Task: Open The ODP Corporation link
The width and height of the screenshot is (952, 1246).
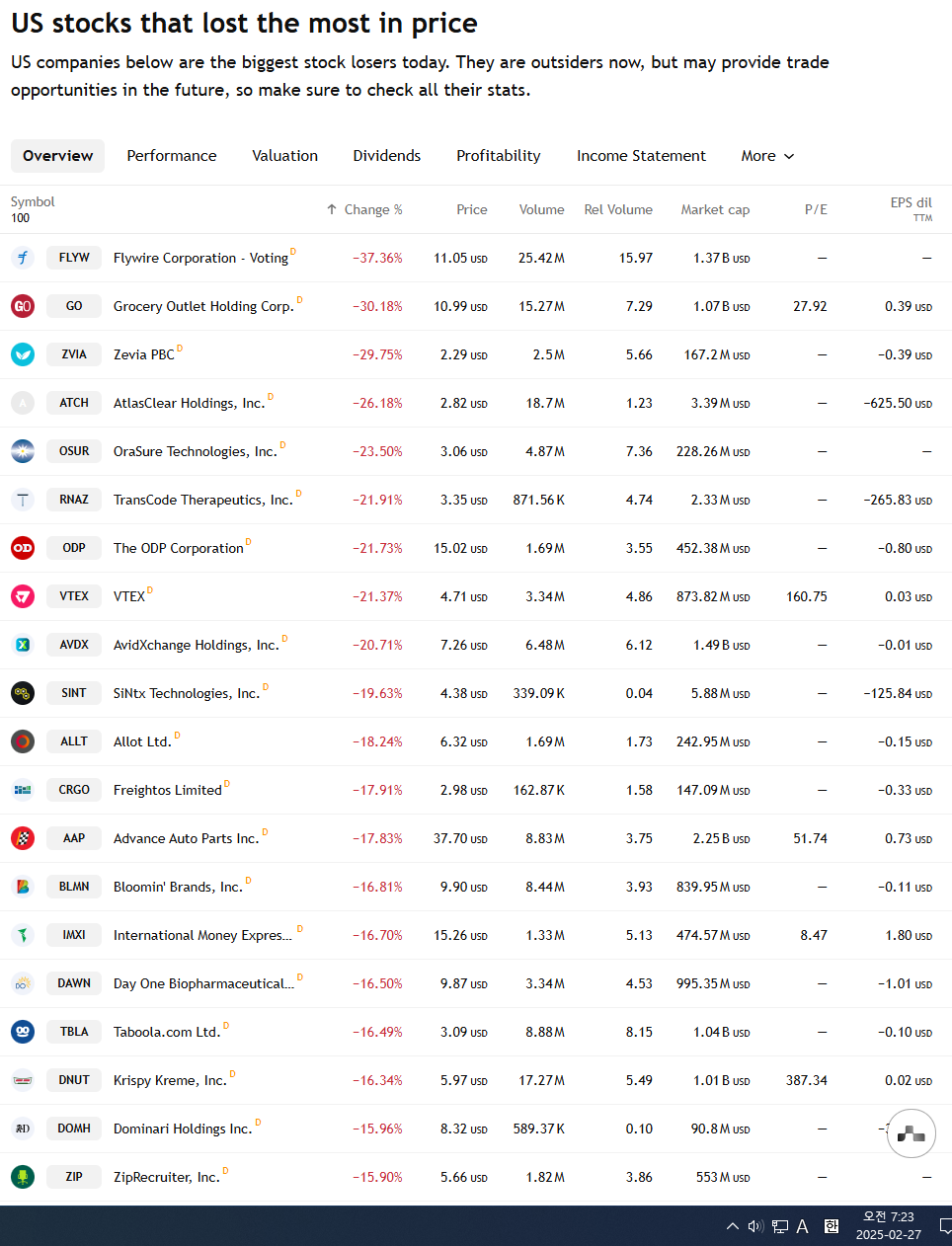Action: [x=179, y=548]
